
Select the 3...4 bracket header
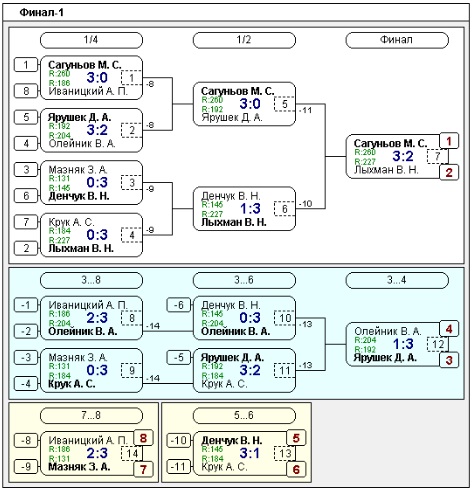tap(397, 280)
